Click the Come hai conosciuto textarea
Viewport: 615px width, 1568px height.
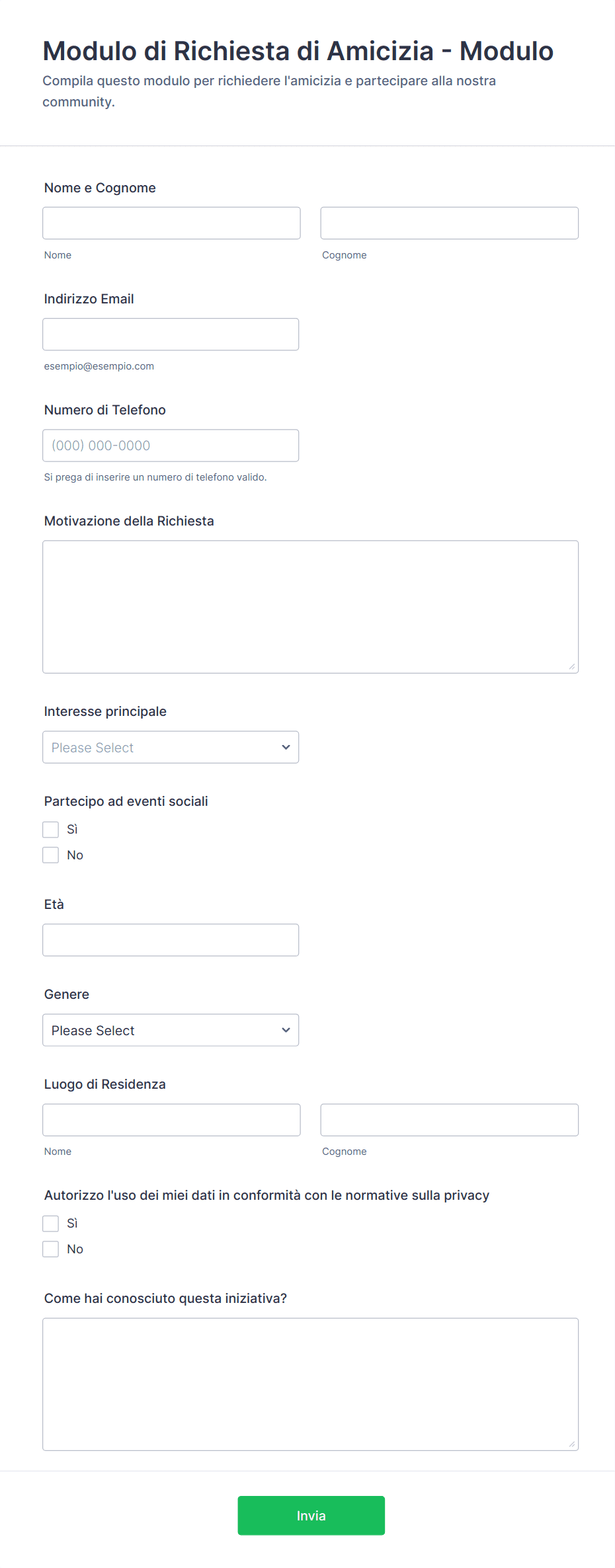pos(310,1384)
